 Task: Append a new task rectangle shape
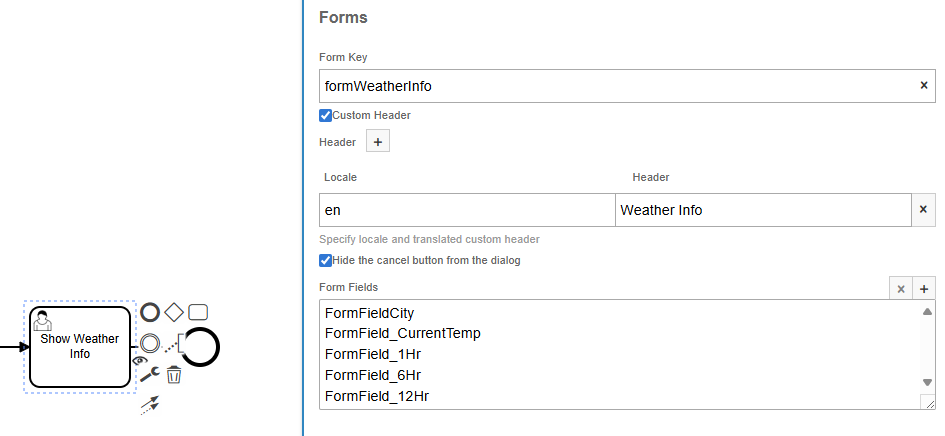pos(198,312)
